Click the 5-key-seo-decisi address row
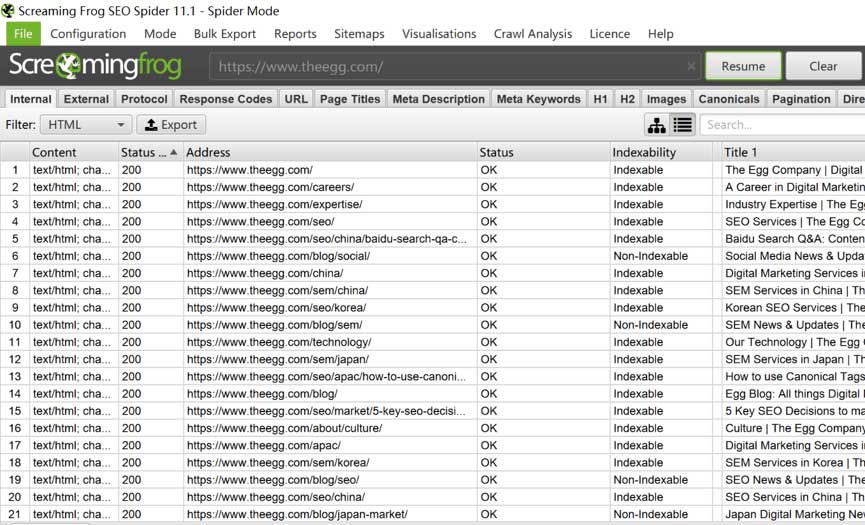865x525 pixels. coord(327,411)
